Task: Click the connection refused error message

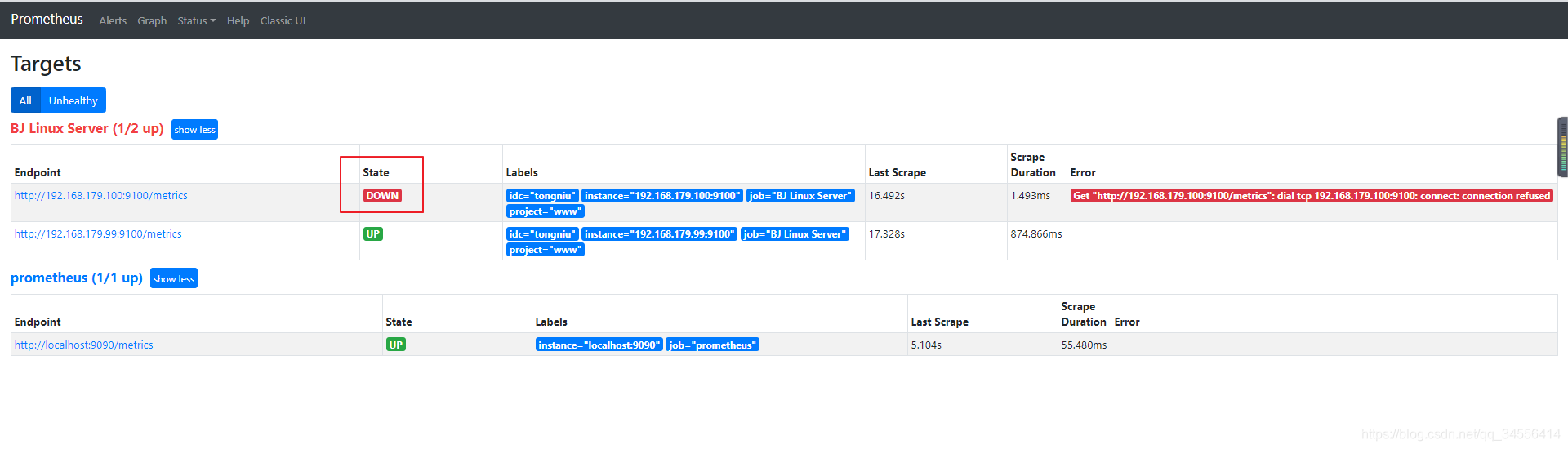Action: (1312, 196)
